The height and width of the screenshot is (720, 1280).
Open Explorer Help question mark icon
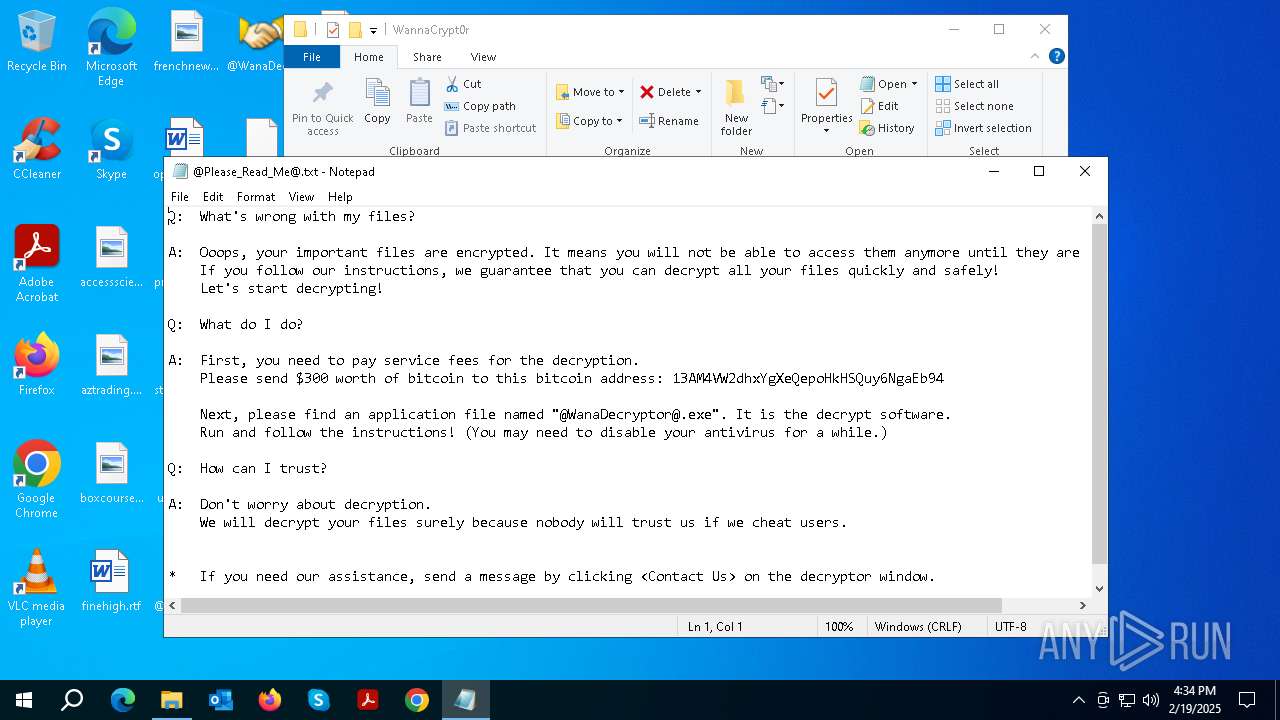pyautogui.click(x=1056, y=57)
